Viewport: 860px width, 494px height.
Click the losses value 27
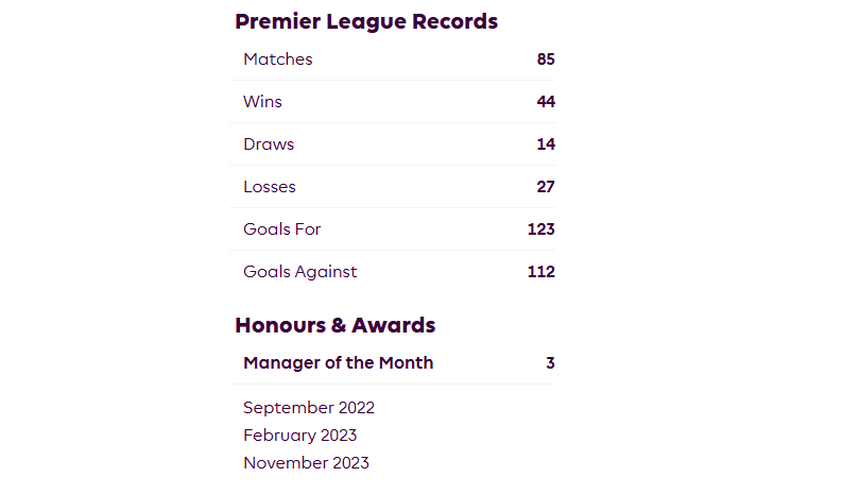(x=545, y=187)
